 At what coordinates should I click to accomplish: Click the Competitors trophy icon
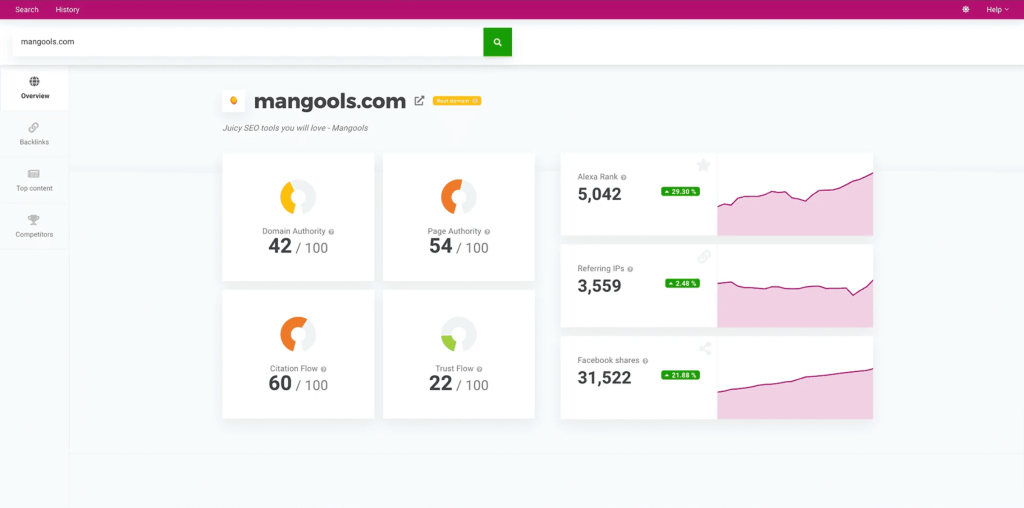coord(34,220)
